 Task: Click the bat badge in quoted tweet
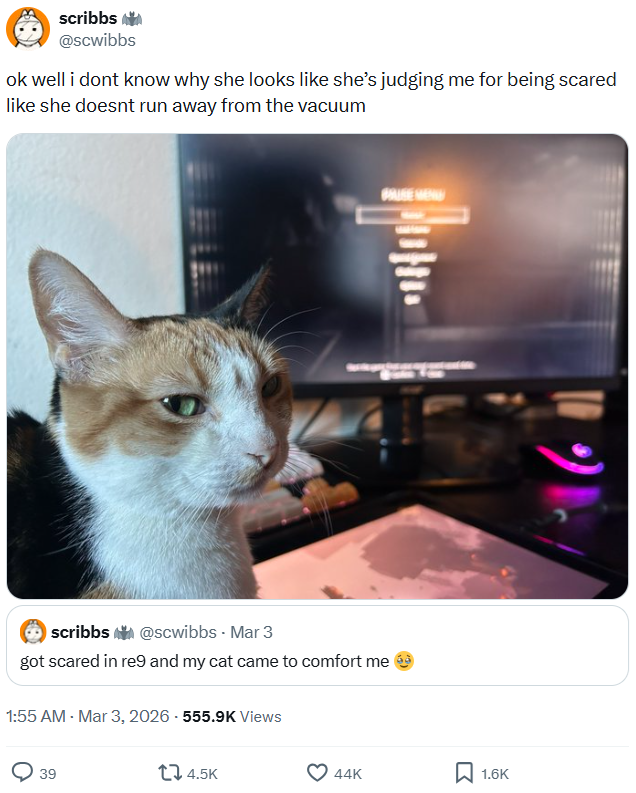124,633
